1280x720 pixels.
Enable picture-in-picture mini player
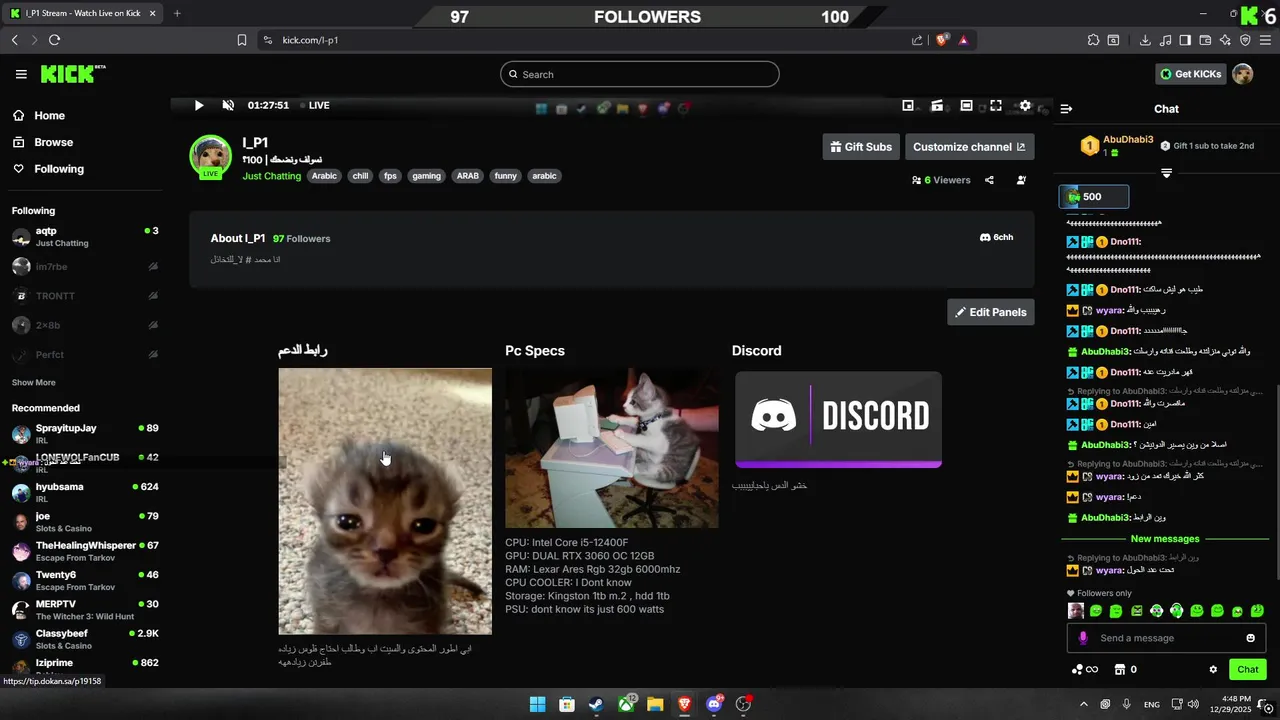coord(908,105)
